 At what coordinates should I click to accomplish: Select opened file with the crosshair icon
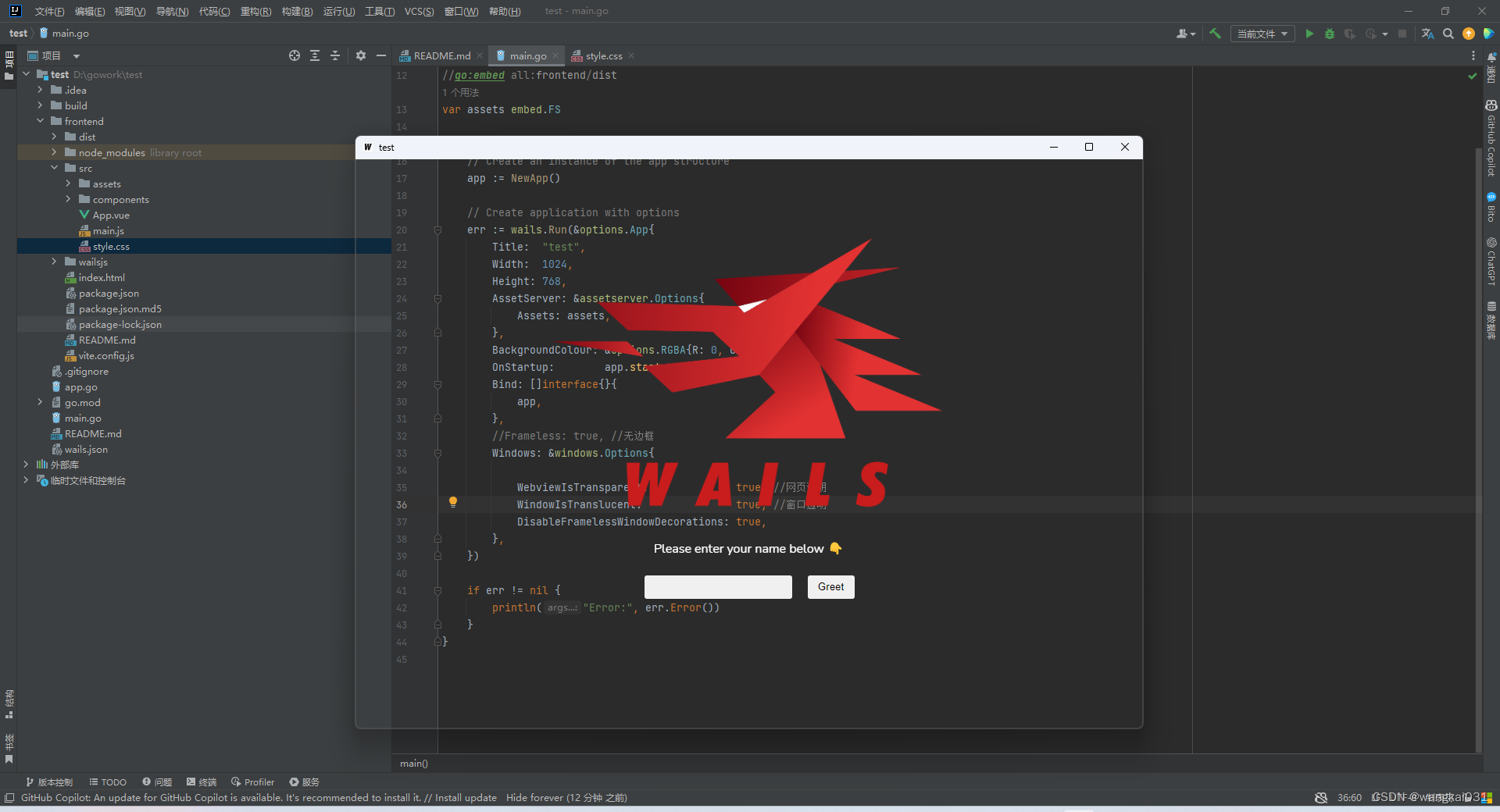[294, 55]
